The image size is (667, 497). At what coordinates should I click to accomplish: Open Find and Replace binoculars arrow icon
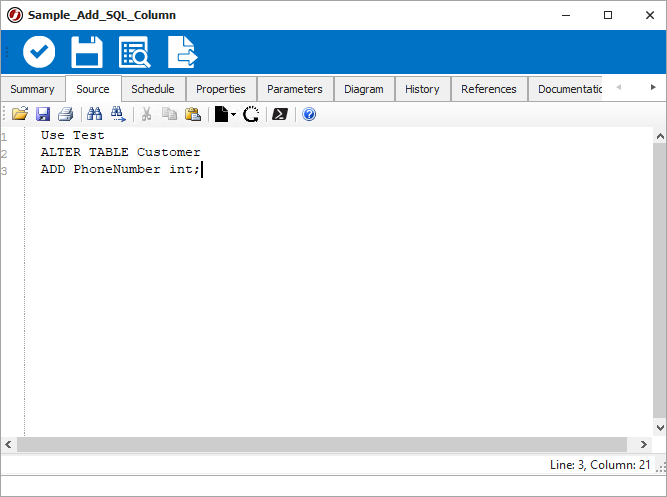[118, 114]
